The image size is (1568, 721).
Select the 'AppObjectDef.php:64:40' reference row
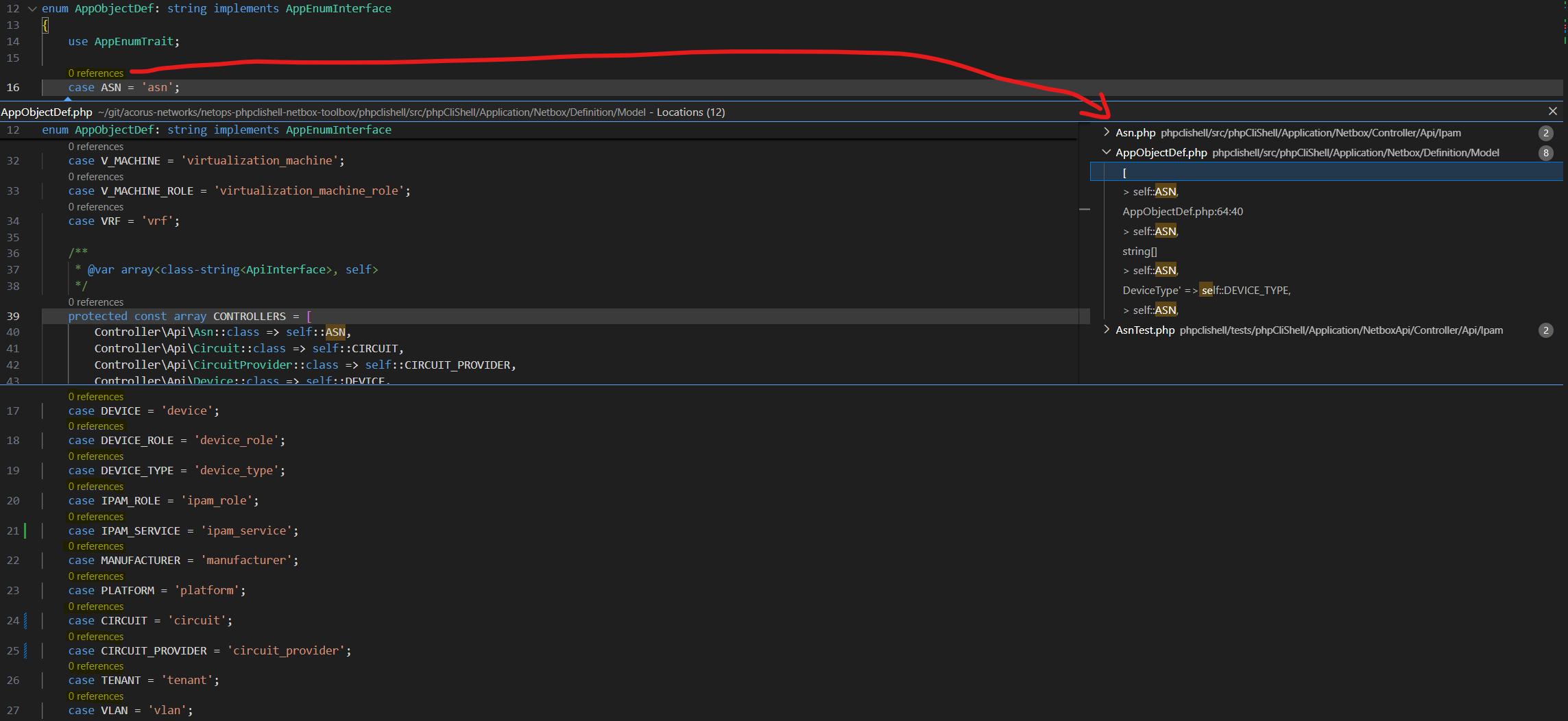1326,212
